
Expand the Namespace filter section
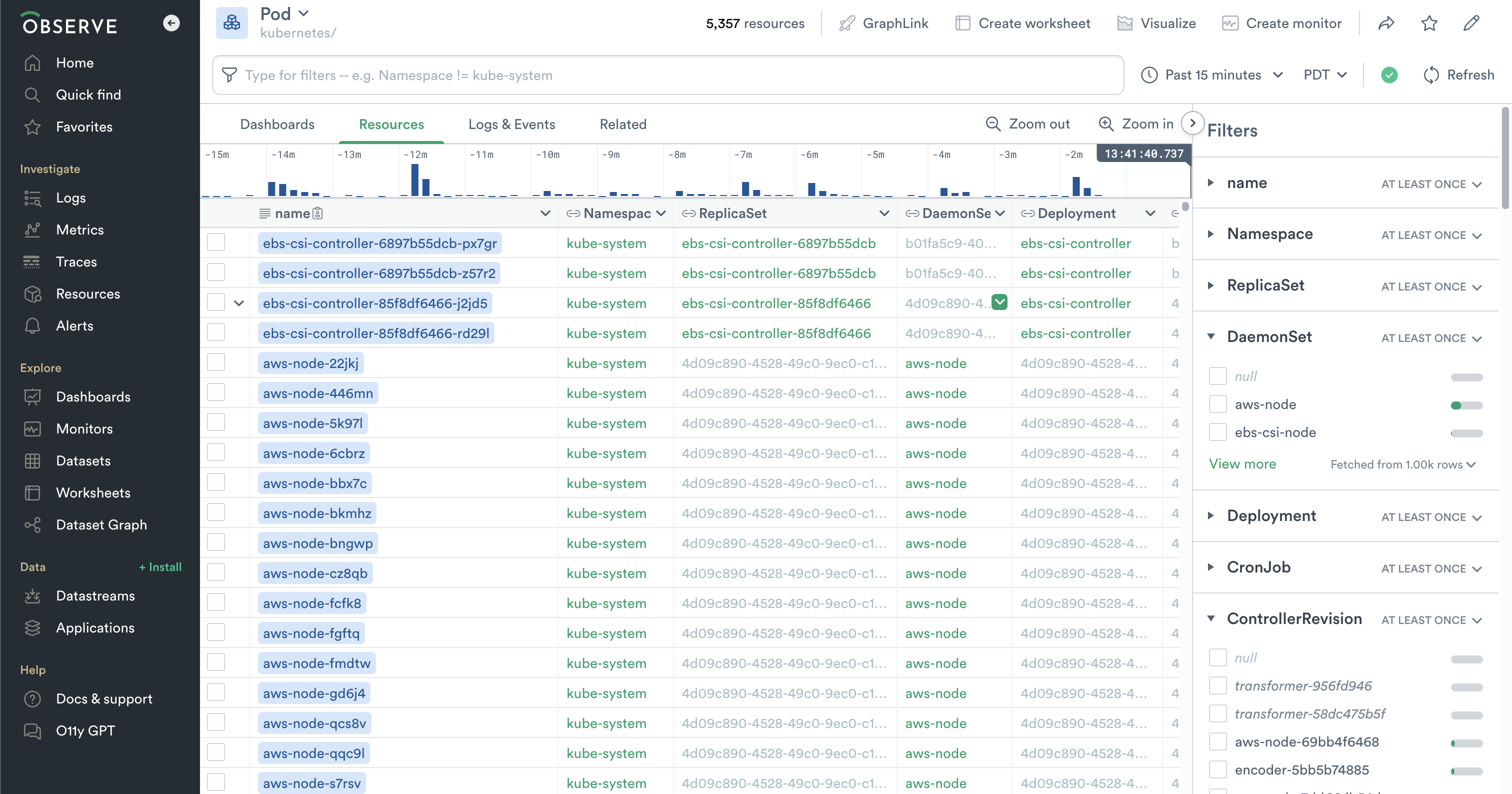coord(1211,234)
